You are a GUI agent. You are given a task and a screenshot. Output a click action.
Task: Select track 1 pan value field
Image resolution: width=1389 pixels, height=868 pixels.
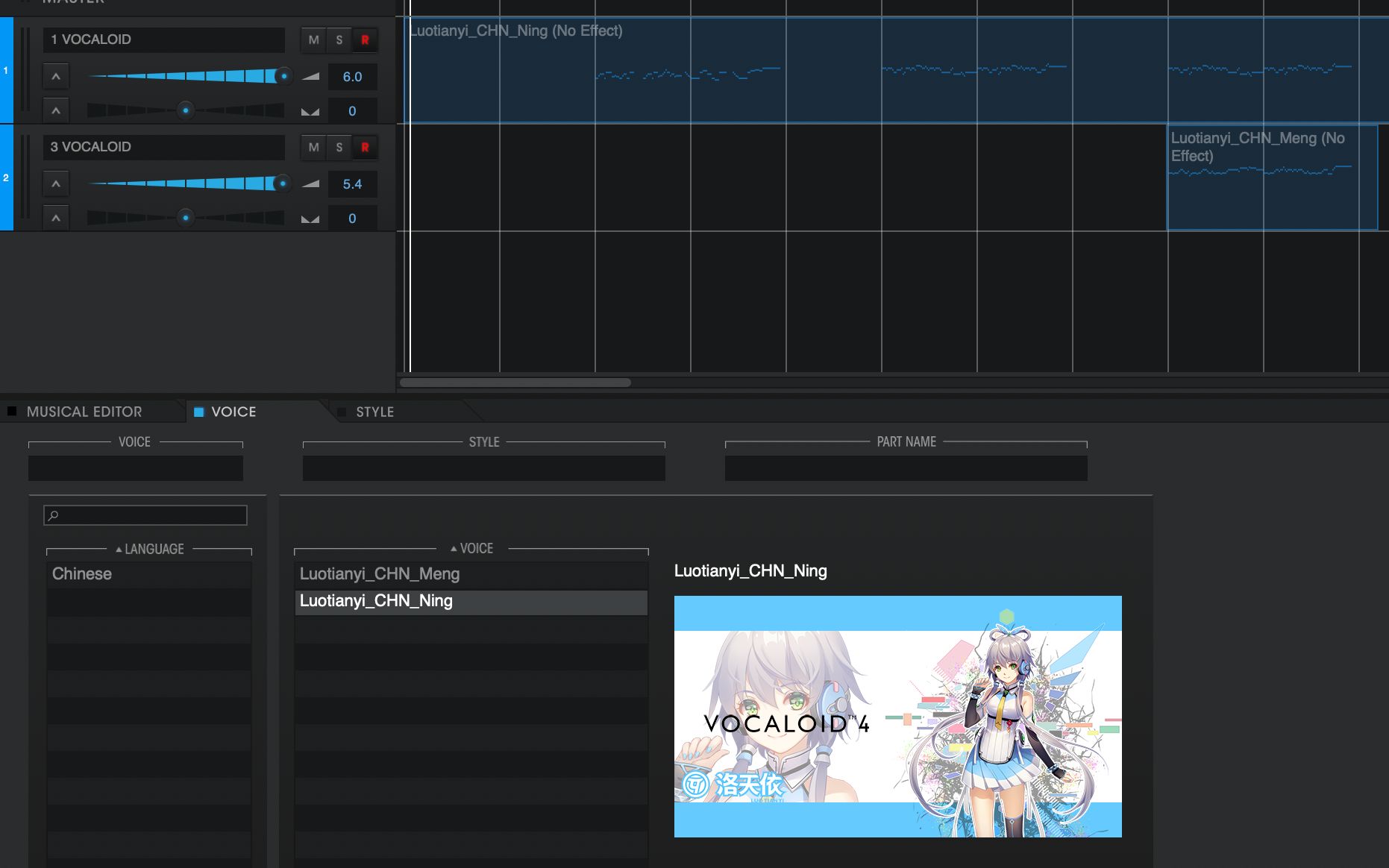coord(352,111)
